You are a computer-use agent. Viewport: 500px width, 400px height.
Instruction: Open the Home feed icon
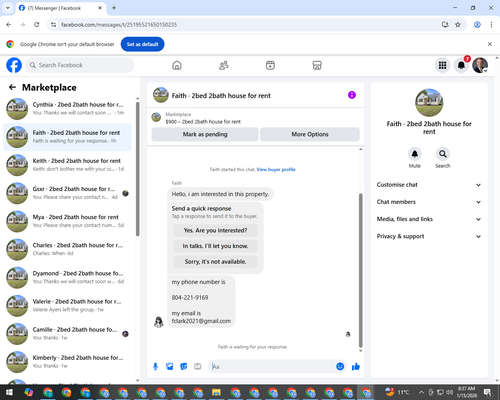(177, 65)
